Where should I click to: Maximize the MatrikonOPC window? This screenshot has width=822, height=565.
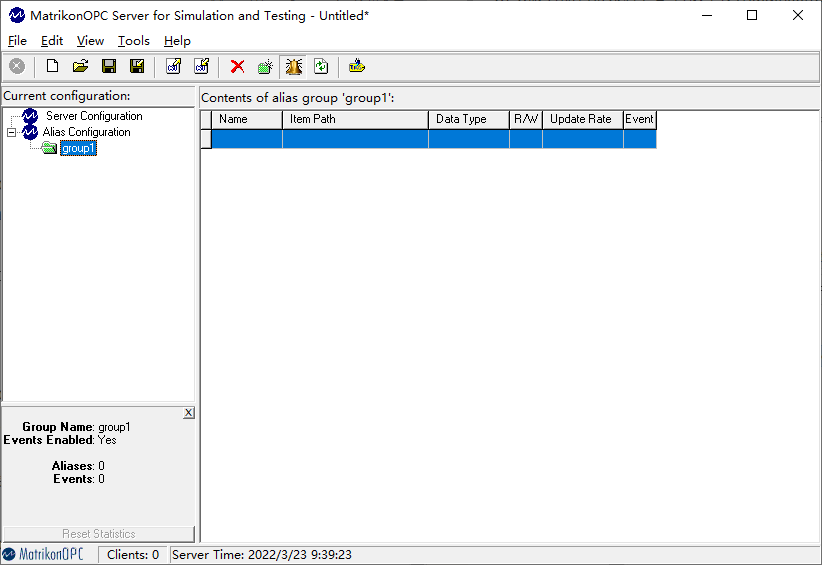pos(752,15)
